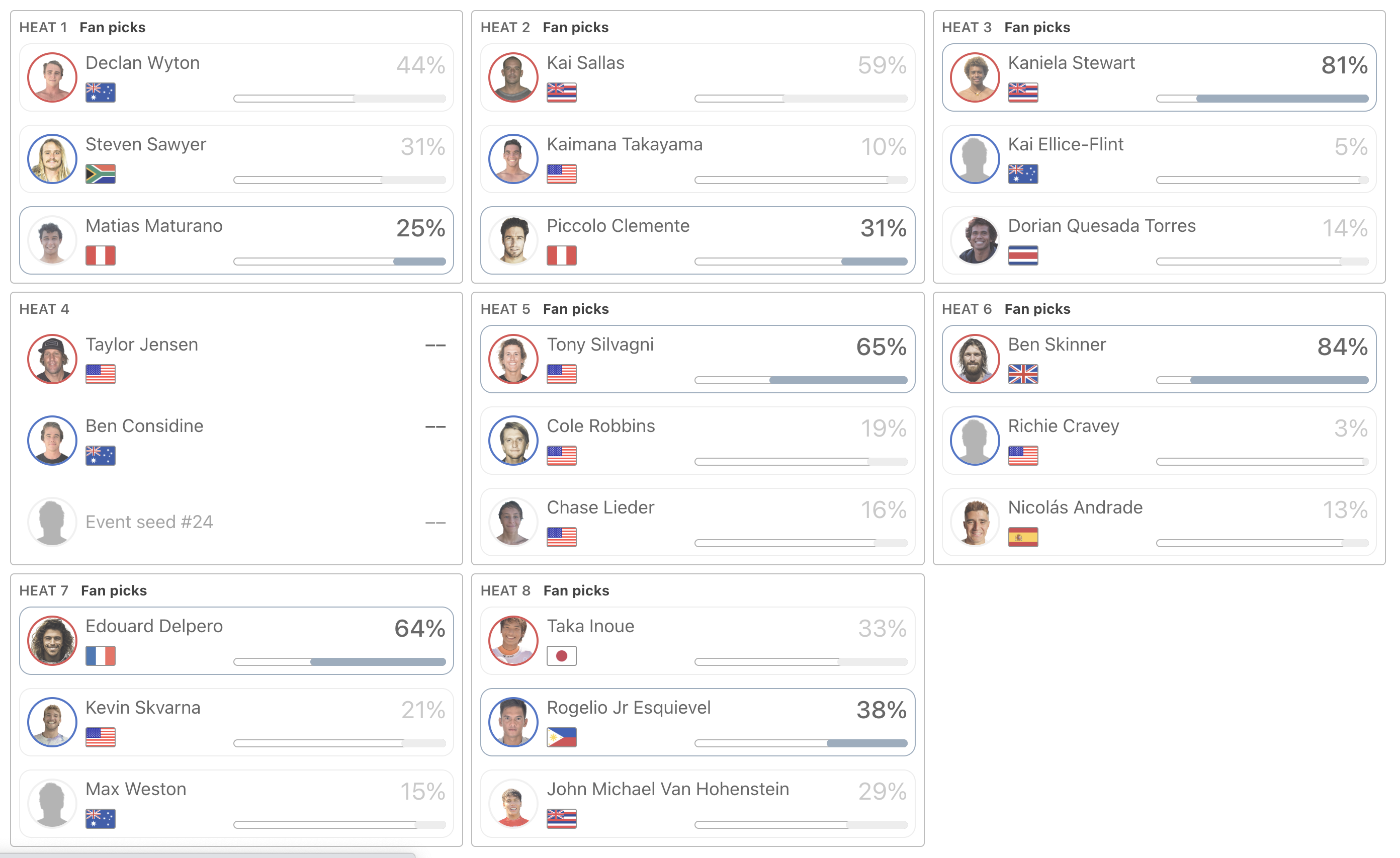Select Matias Maturano's fan pick card
Screen dimensions: 1400x858
(x=236, y=240)
